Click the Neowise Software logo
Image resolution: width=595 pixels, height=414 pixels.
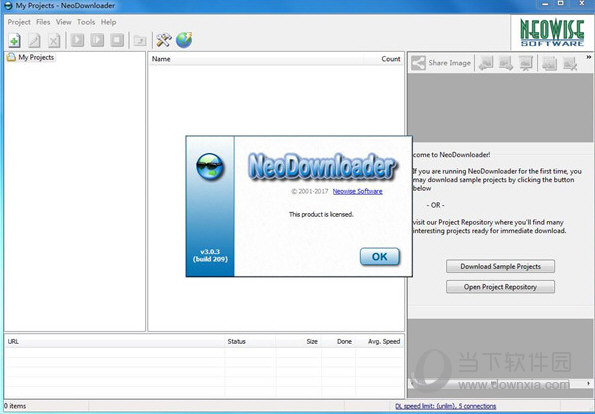552,33
